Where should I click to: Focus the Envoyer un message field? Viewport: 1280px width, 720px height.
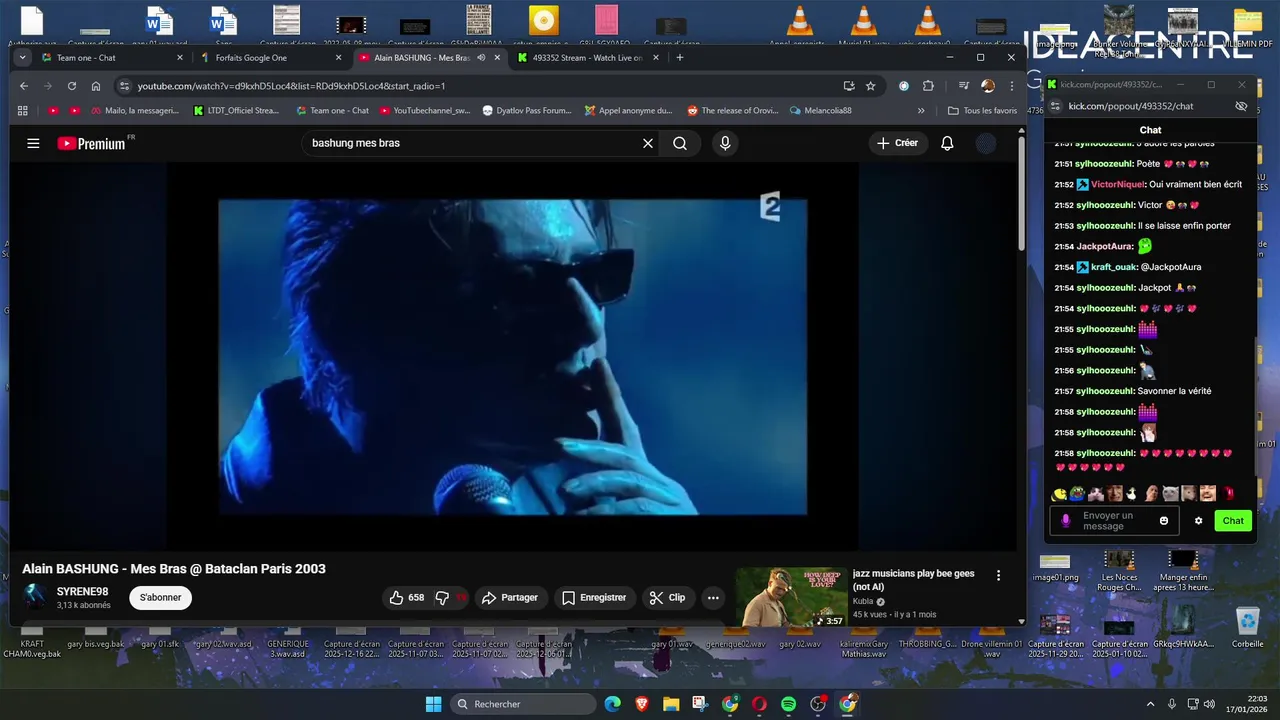coord(1115,521)
